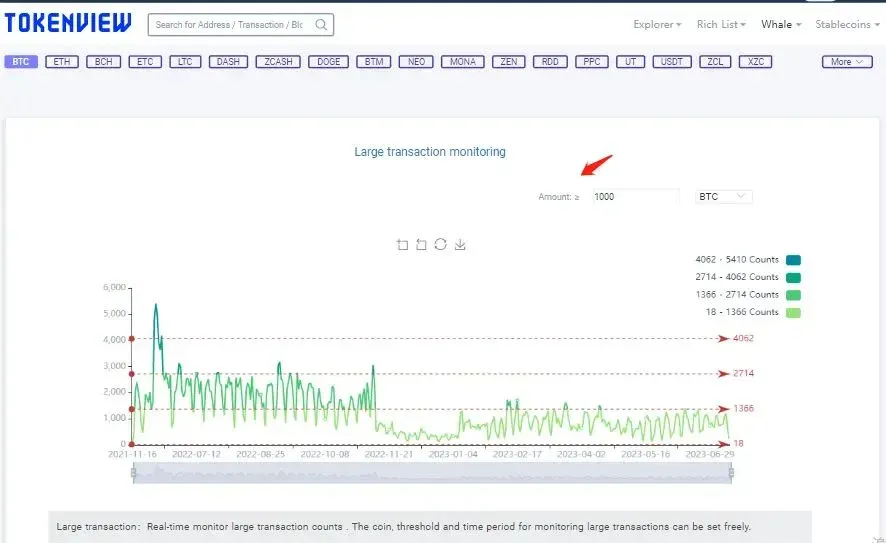886x543 pixels.
Task: Click the y-axis label 6,000
Action: coord(114,288)
